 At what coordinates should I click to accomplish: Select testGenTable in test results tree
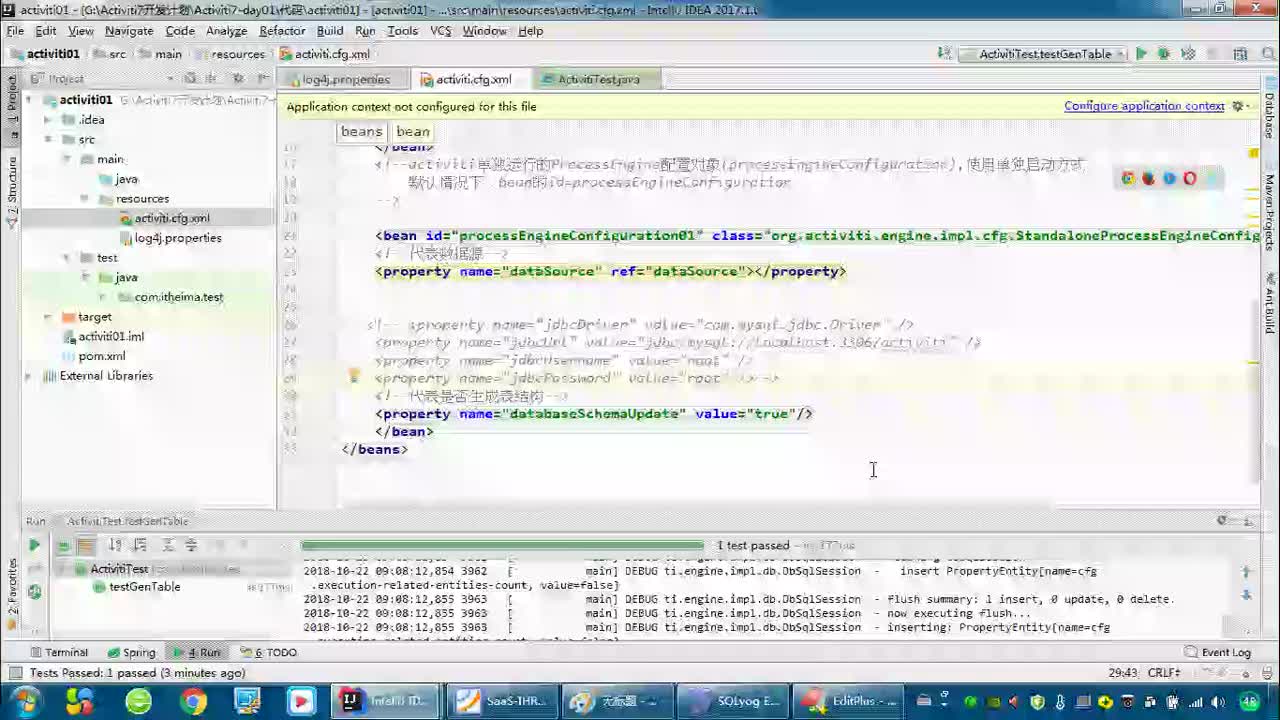tap(144, 587)
